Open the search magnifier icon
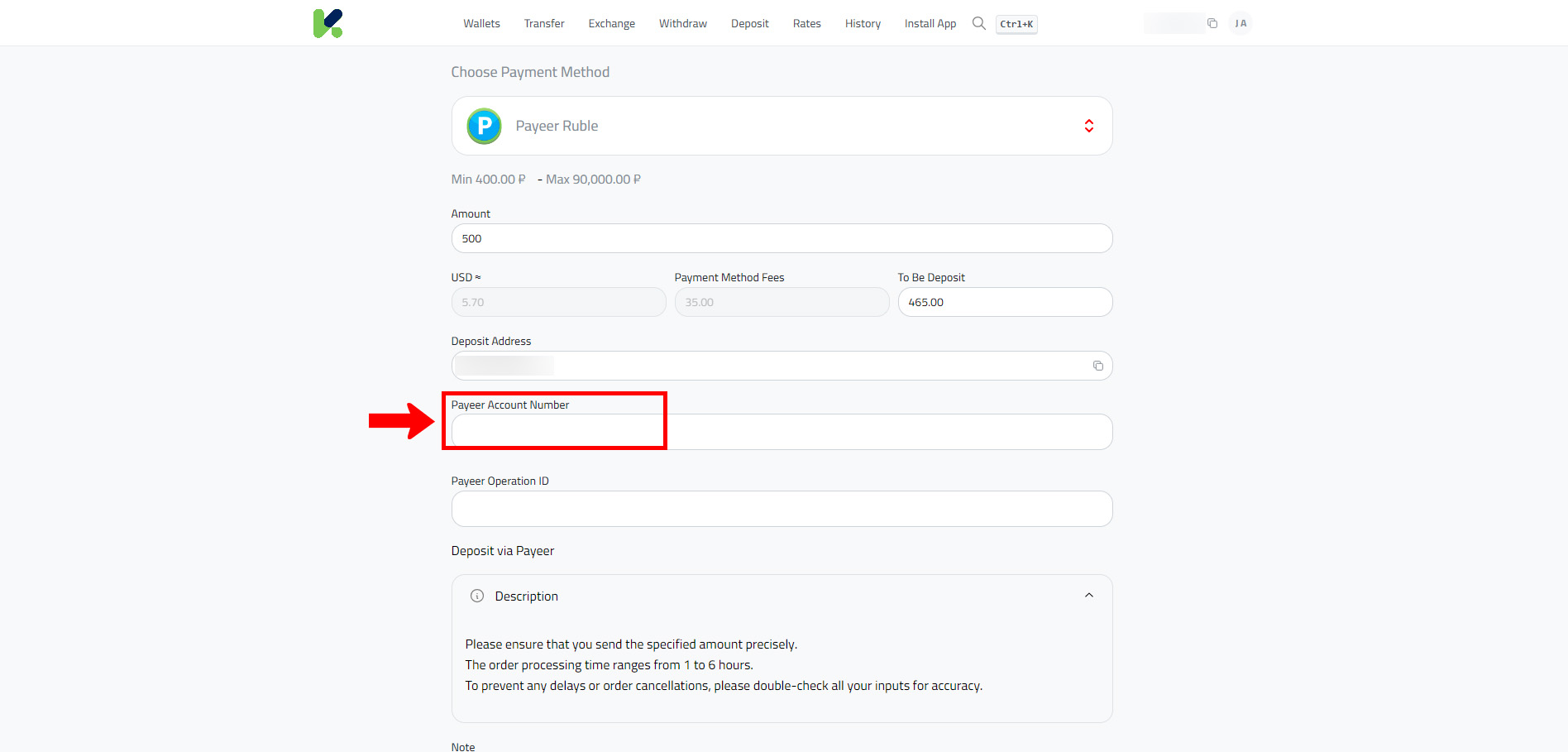This screenshot has width=1568, height=752. [x=978, y=23]
